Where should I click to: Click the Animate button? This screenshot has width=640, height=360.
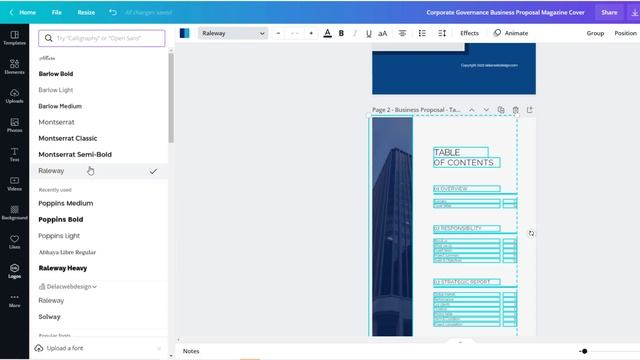(511, 33)
